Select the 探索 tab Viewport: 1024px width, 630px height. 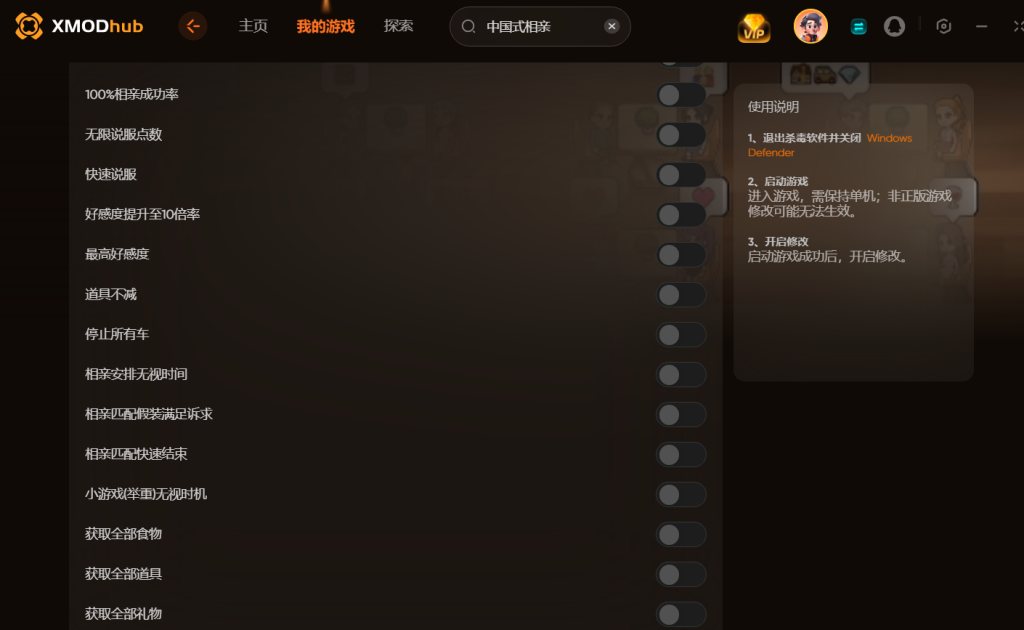pyautogui.click(x=398, y=26)
